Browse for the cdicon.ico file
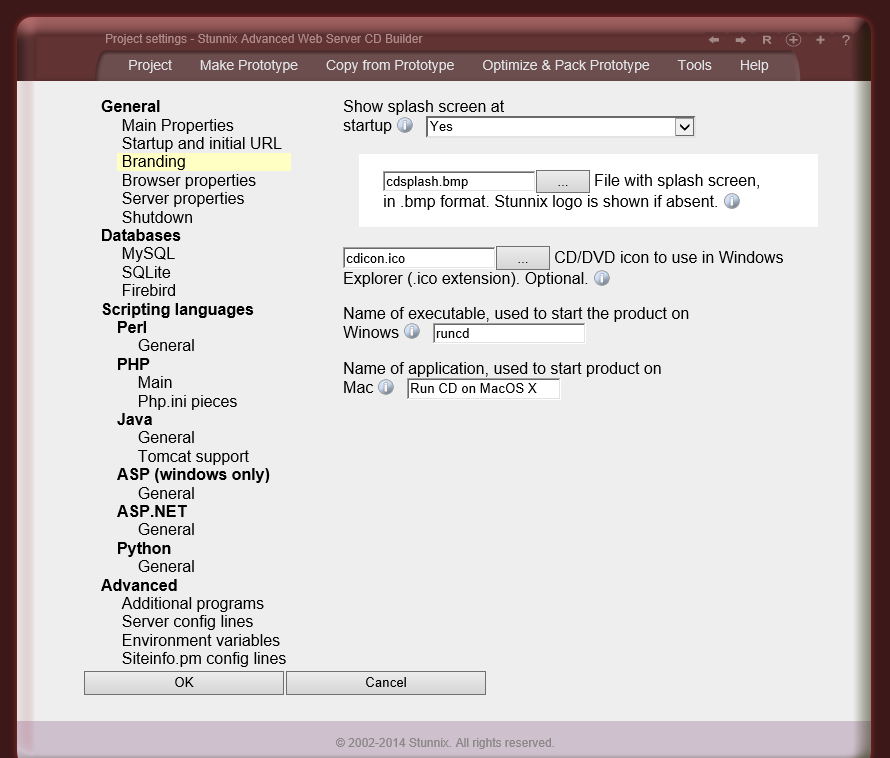This screenshot has width=890, height=758. (x=523, y=258)
